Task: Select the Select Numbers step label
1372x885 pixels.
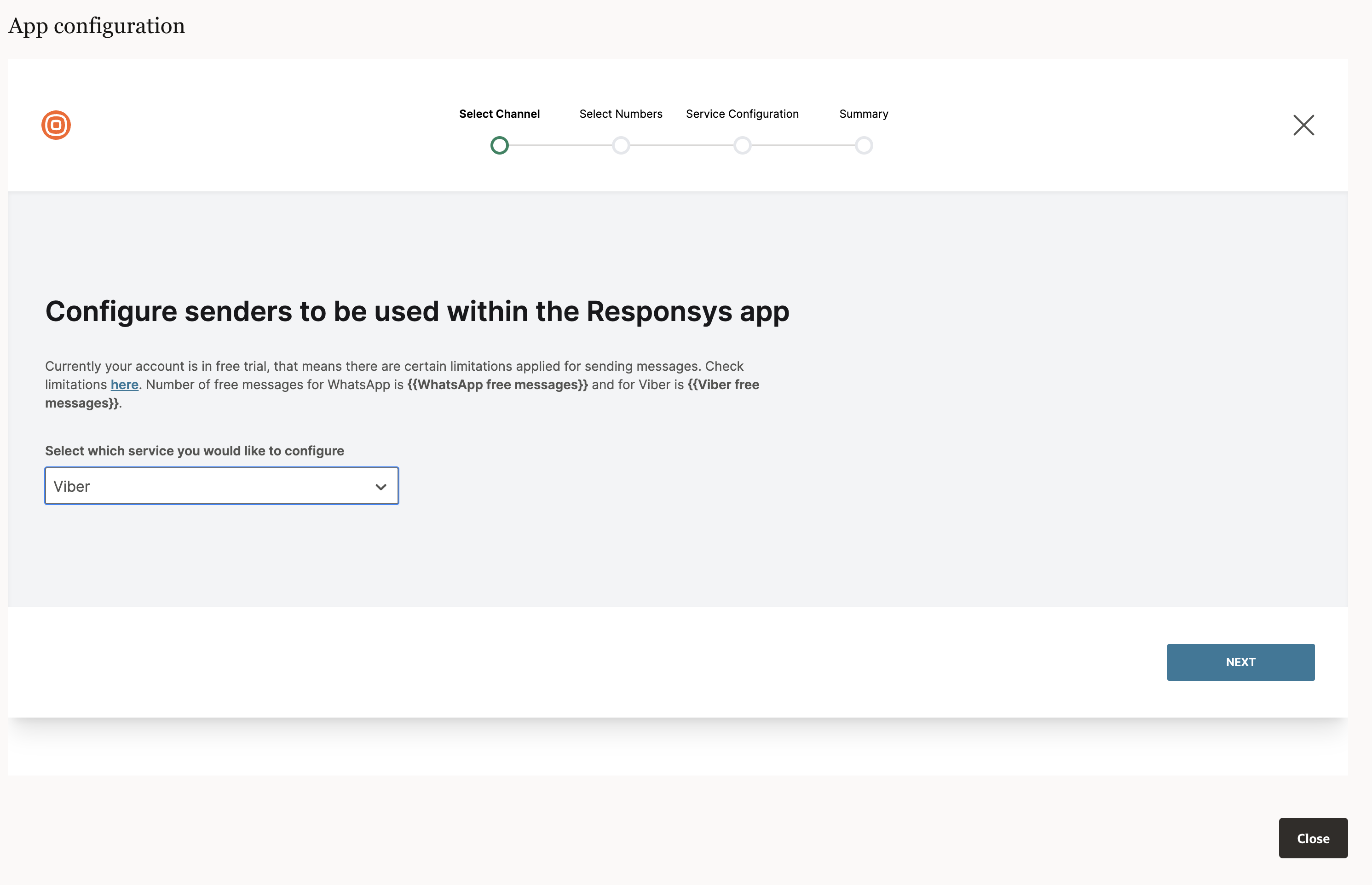Action: pyautogui.click(x=621, y=114)
